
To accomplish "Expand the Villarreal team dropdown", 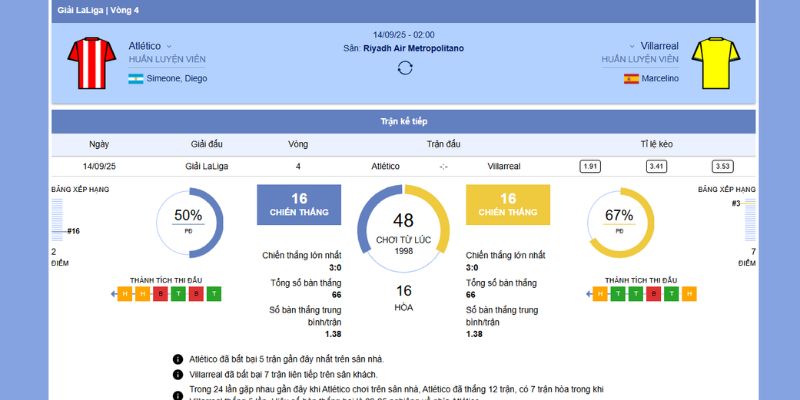I will [631, 46].
